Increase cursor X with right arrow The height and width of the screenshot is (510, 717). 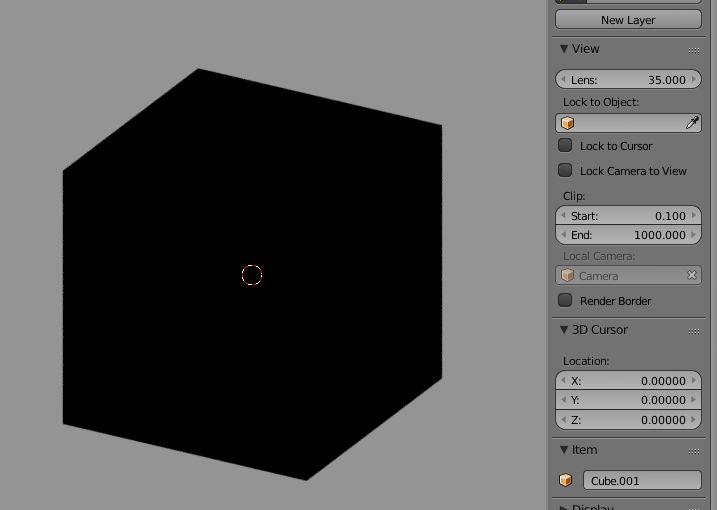(x=694, y=381)
